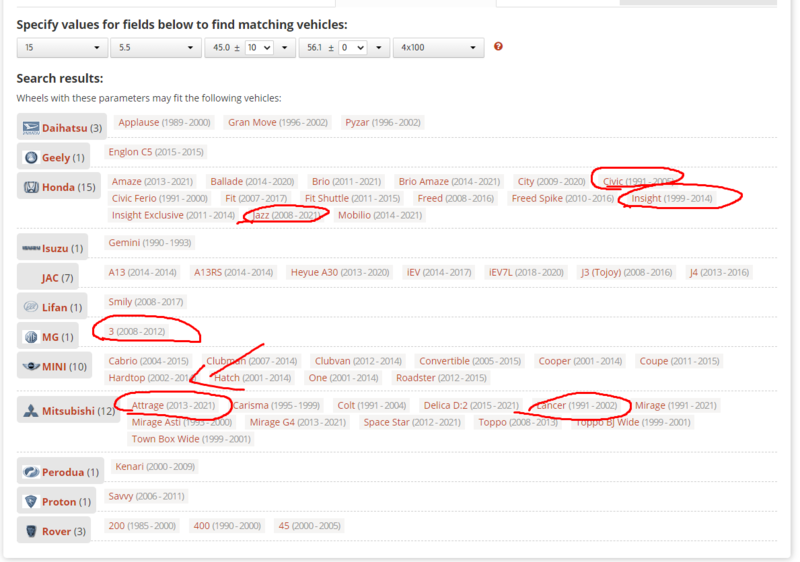Screen dimensions: 800x562
Task: Open the rim width 5.5 dropdown
Action: click(x=156, y=47)
